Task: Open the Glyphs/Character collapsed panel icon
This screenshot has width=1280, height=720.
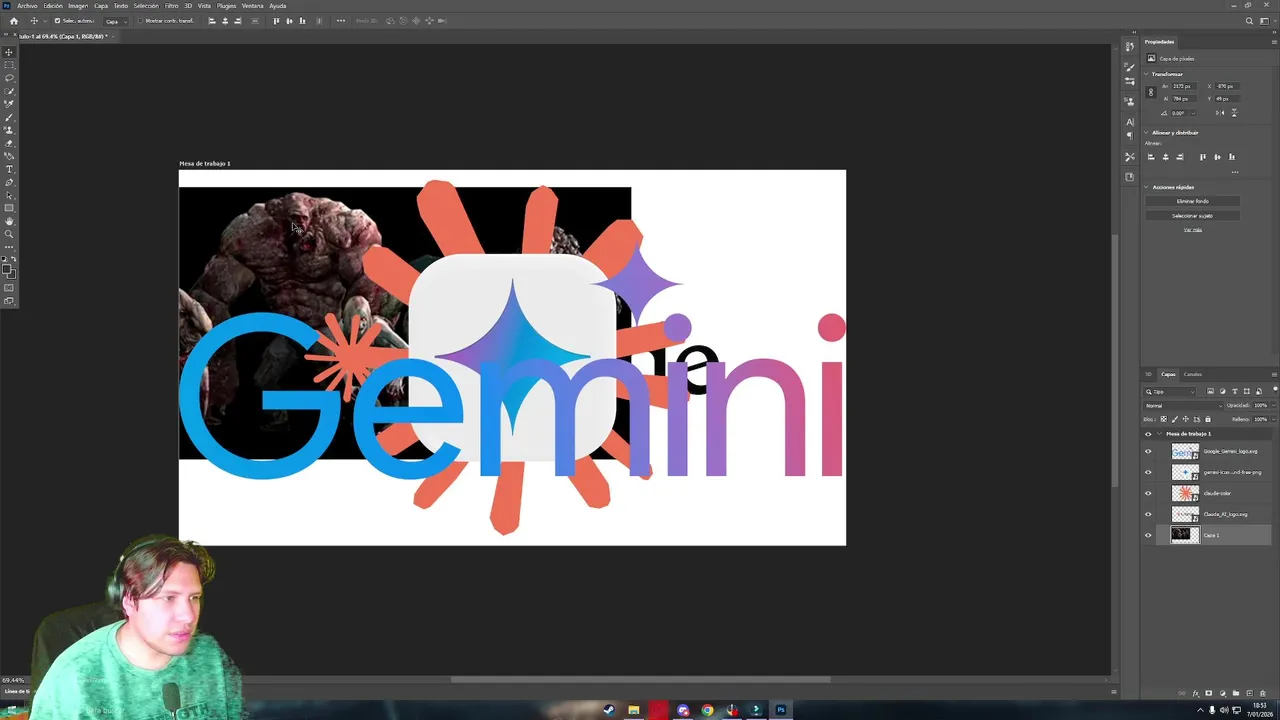Action: (1130, 122)
